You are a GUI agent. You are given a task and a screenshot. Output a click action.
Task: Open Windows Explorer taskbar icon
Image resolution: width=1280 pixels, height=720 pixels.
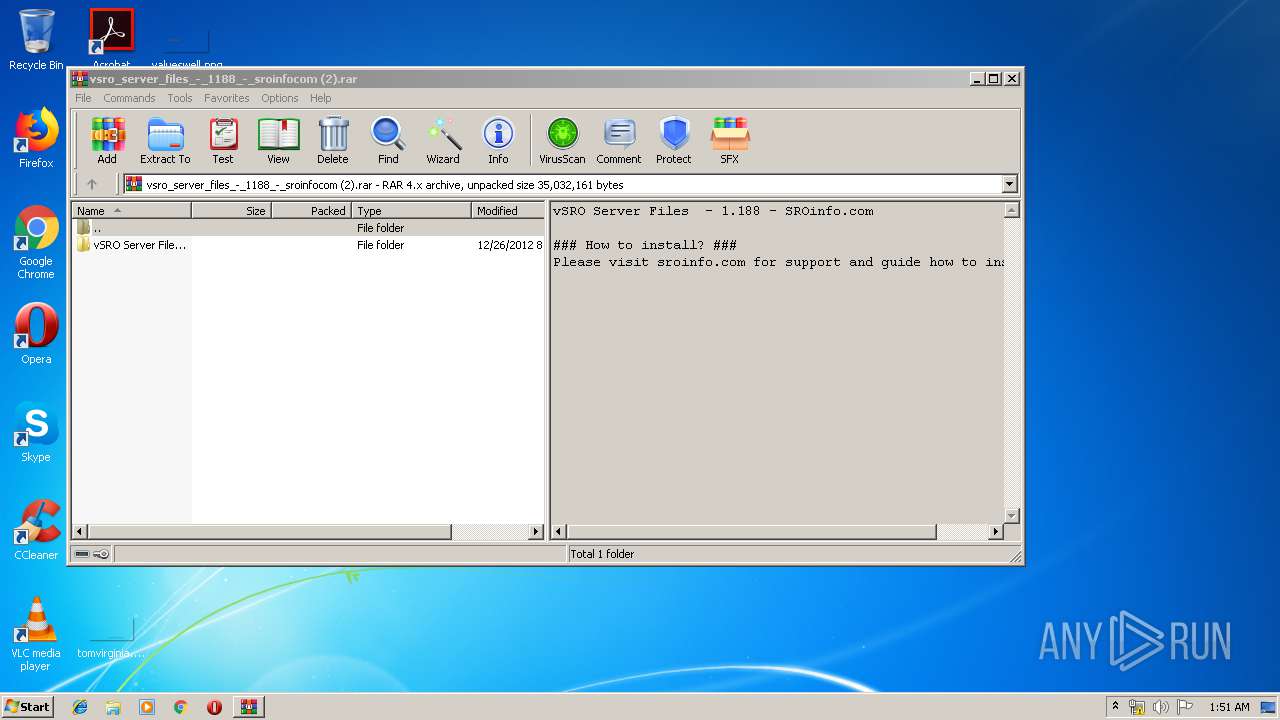coord(113,707)
